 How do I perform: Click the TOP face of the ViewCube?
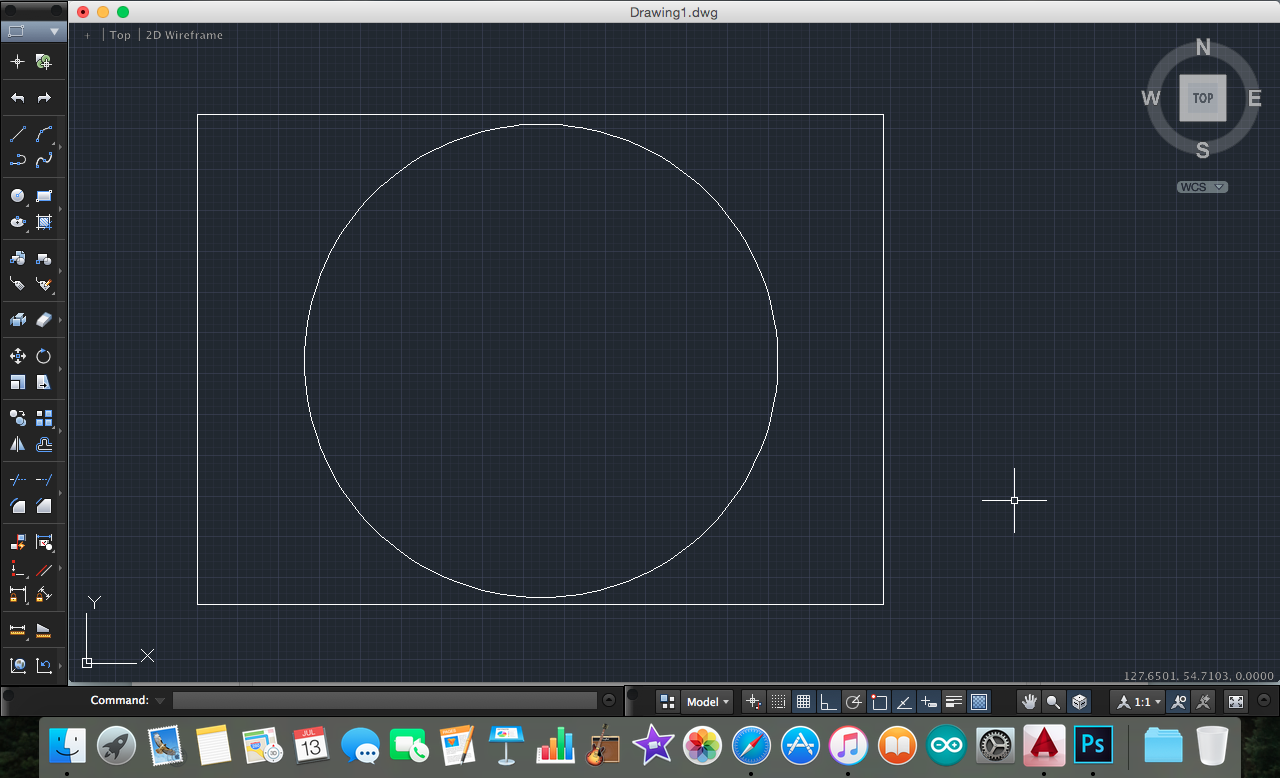point(1203,98)
